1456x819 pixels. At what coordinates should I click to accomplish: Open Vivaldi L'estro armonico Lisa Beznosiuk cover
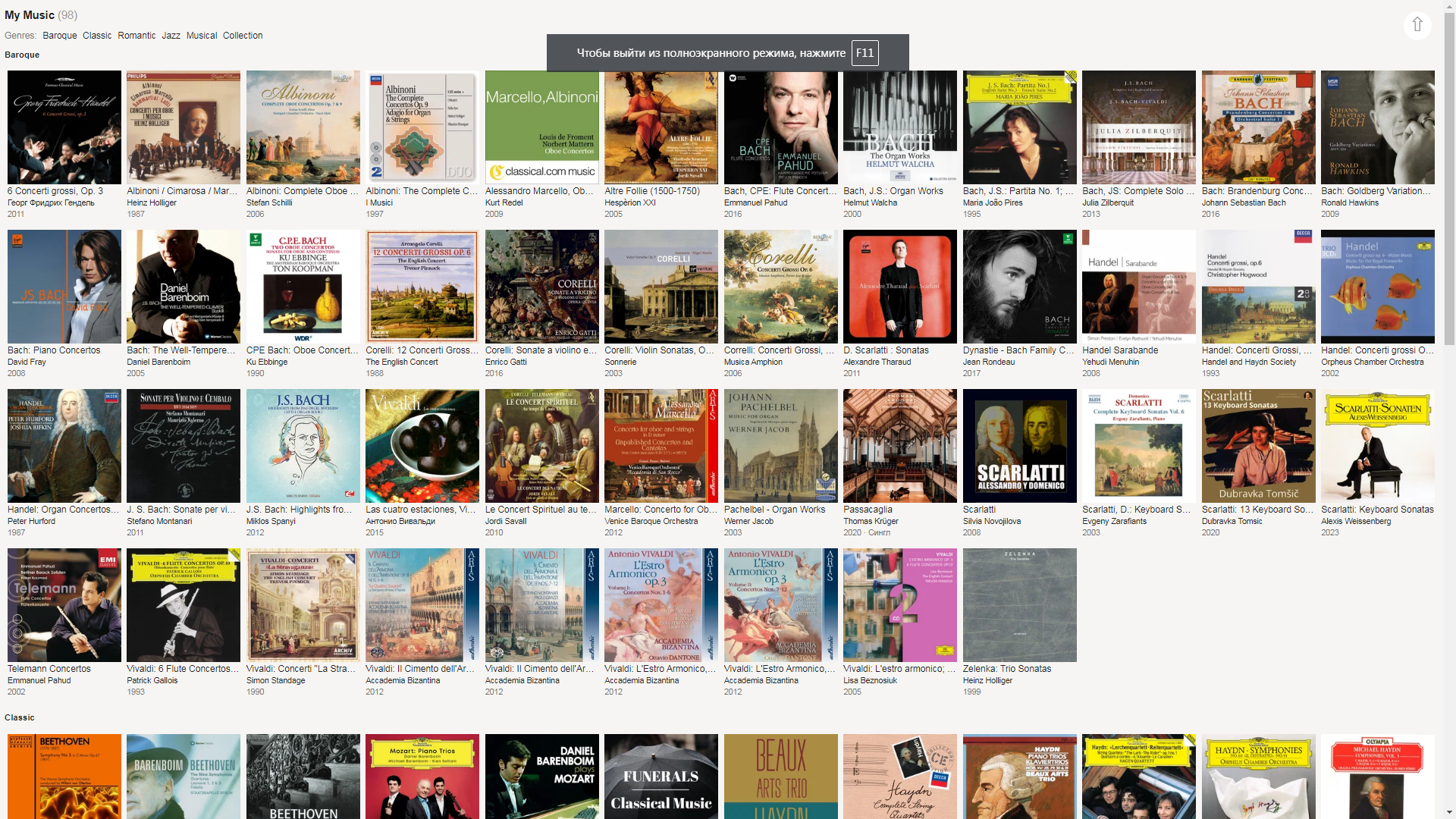point(900,605)
